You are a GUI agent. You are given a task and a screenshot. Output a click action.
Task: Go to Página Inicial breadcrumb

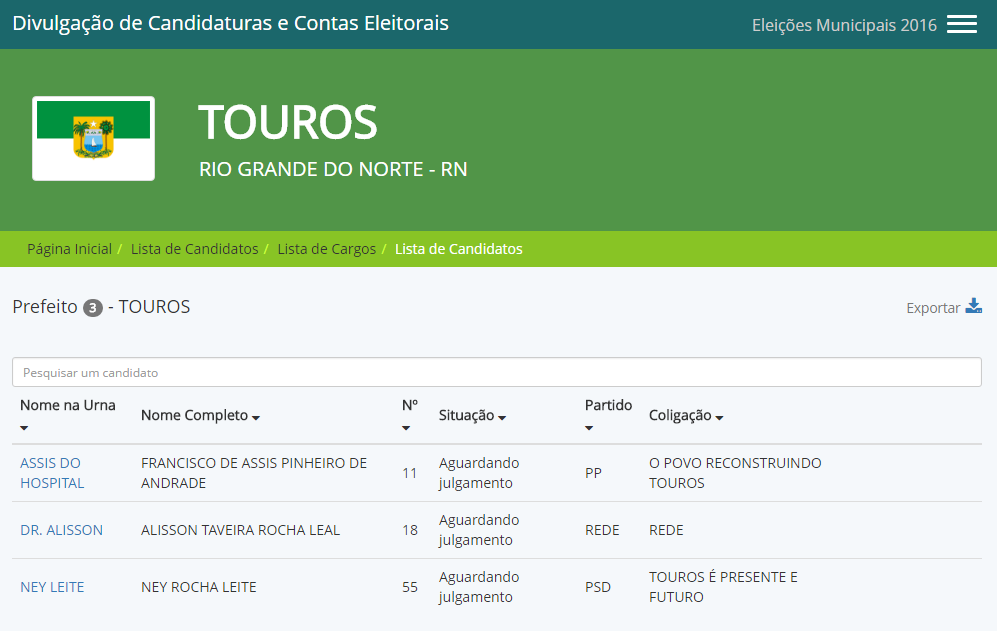[69, 249]
